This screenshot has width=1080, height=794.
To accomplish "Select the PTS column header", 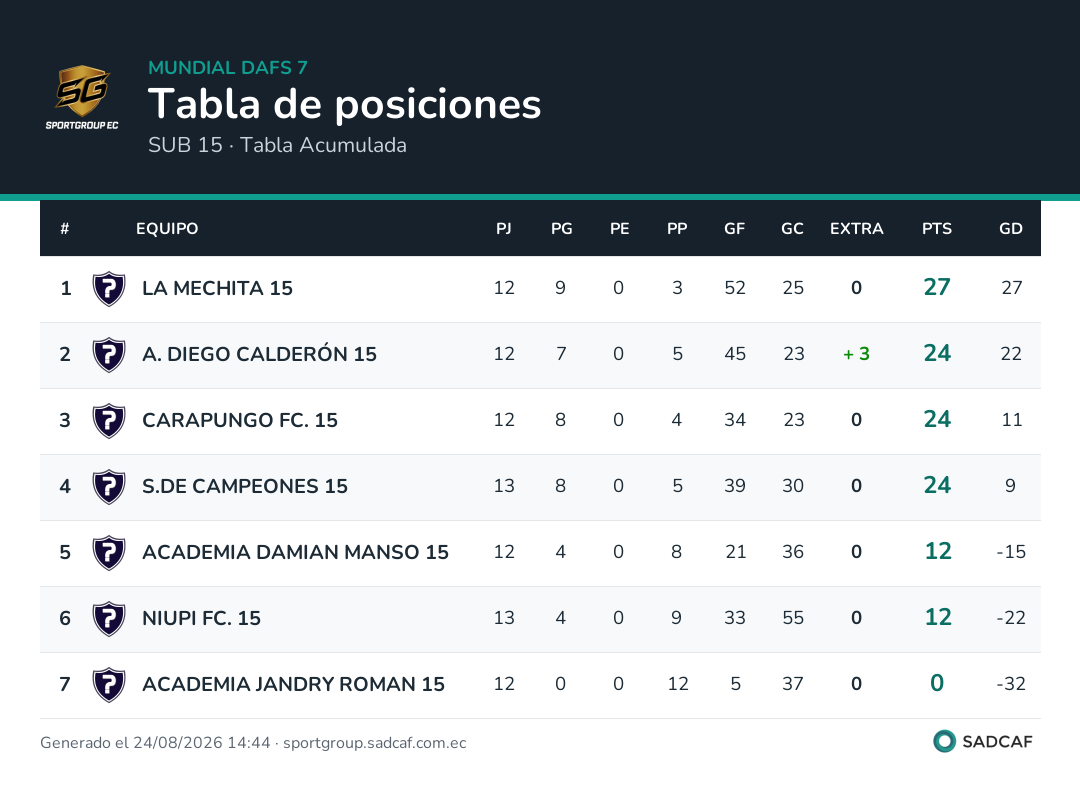I will pyautogui.click(x=937, y=229).
